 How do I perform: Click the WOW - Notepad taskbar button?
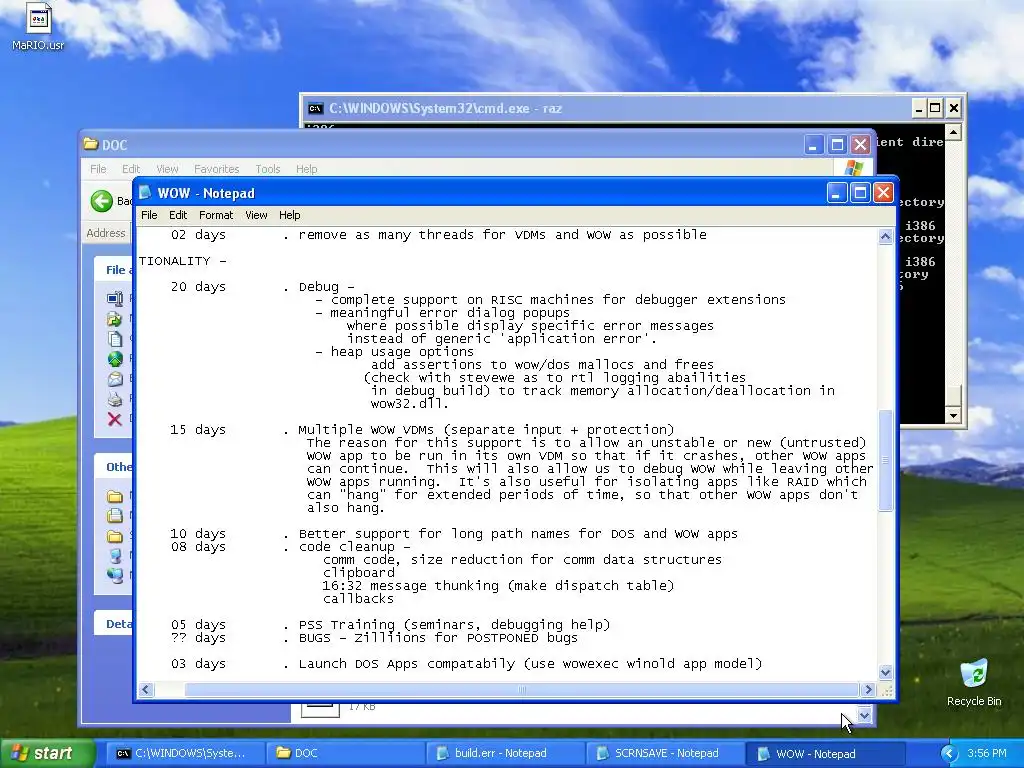[826, 753]
